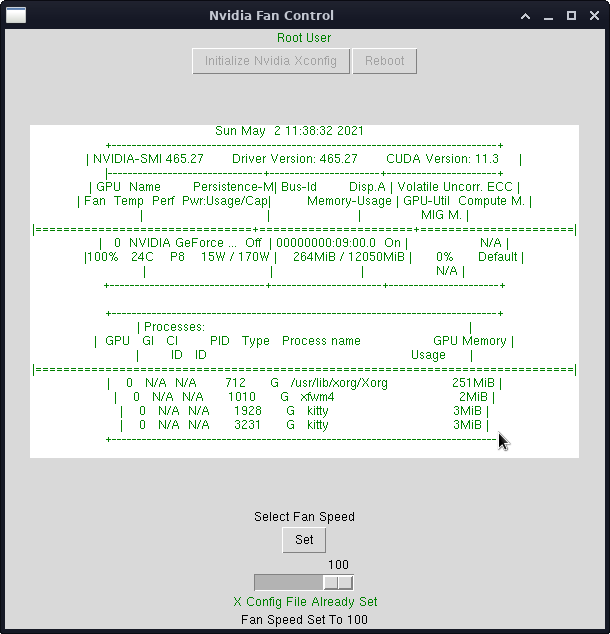Click the fan speed slider trough
Image resolution: width=610 pixels, height=634 pixels.
coord(304,583)
